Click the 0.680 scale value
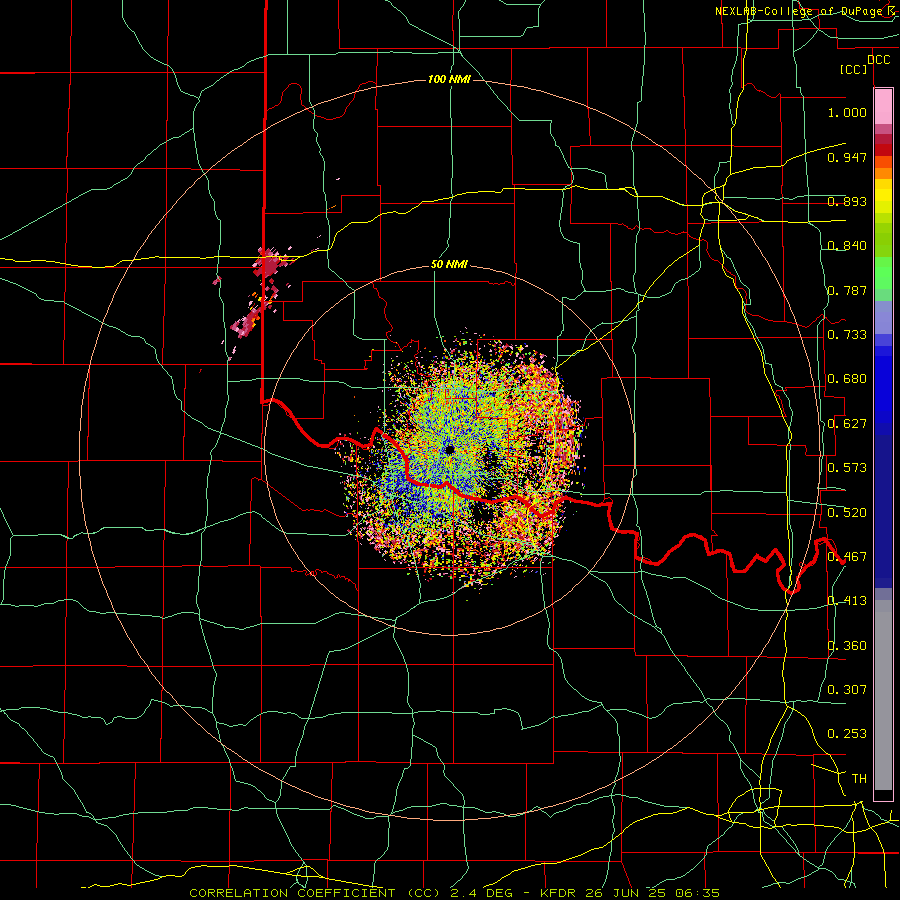This screenshot has width=900, height=900. 847,379
